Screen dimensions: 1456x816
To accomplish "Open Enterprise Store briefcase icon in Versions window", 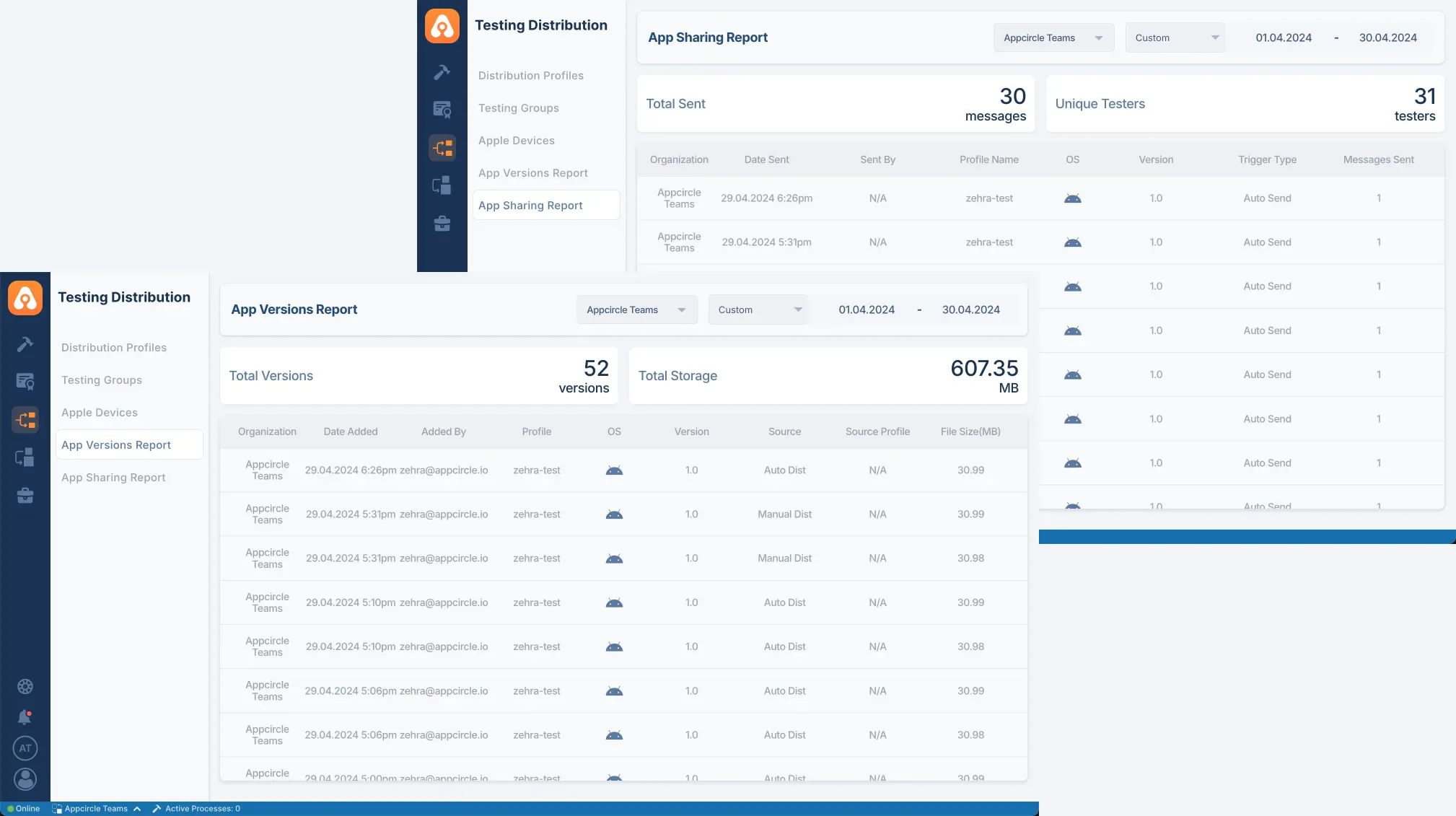I will pos(25,496).
